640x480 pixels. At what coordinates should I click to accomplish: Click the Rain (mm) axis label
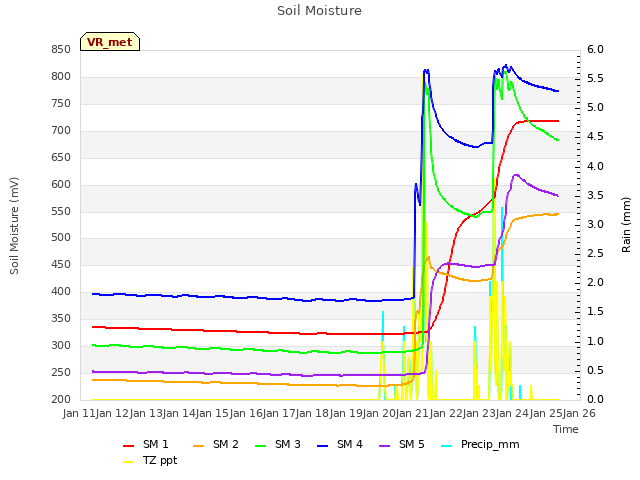tap(626, 225)
